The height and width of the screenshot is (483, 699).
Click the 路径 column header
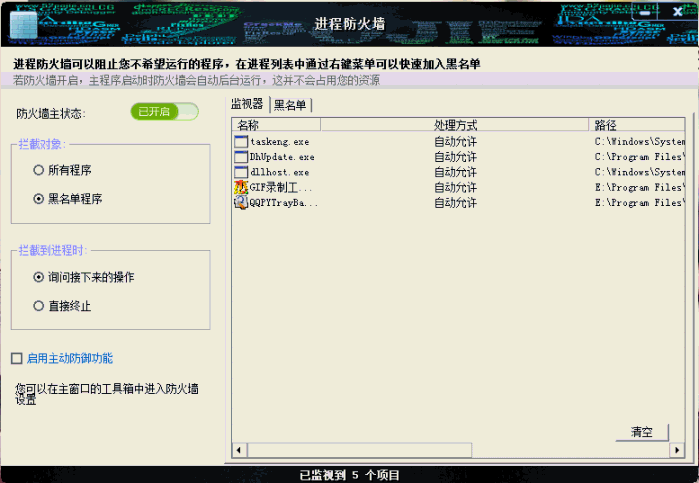[636, 125]
